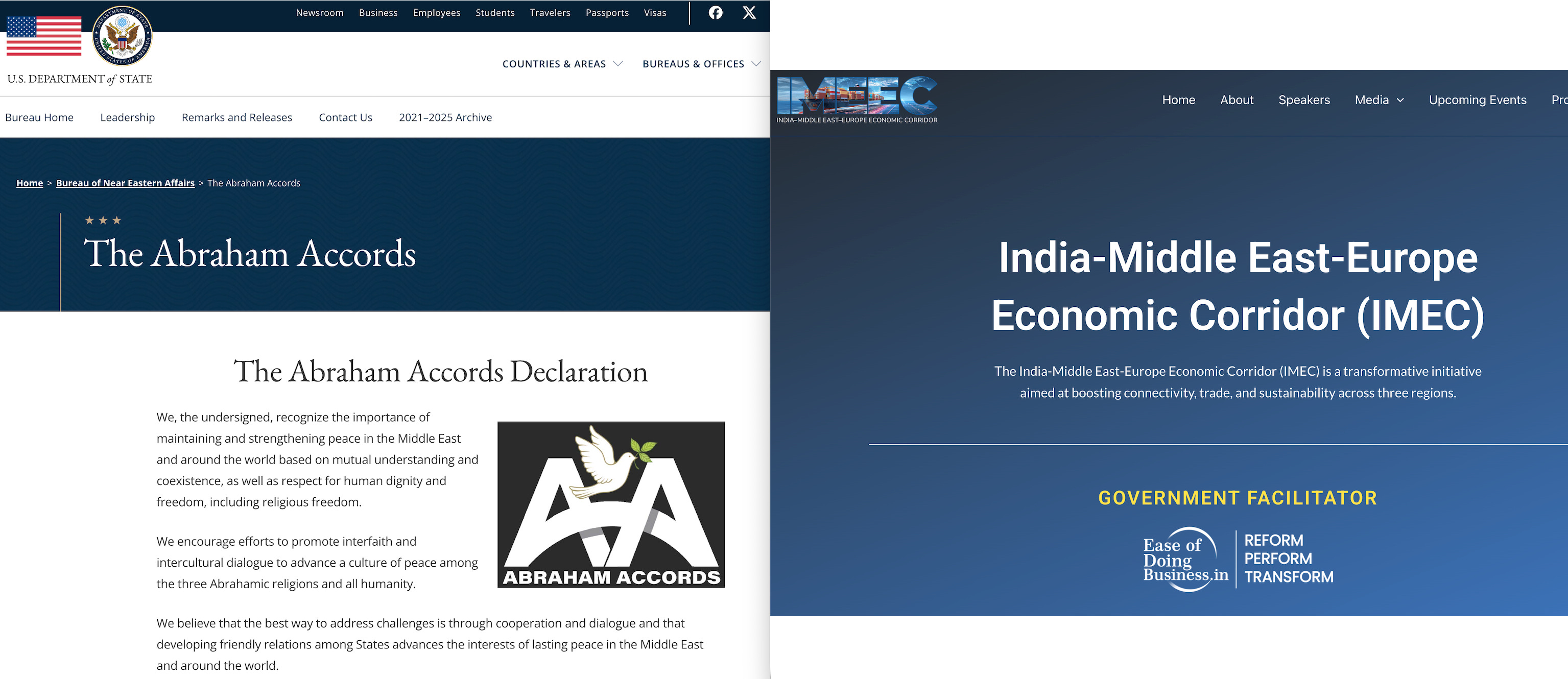Click Contact Us in bureau navigation
This screenshot has height=679, width=1568.
point(345,117)
